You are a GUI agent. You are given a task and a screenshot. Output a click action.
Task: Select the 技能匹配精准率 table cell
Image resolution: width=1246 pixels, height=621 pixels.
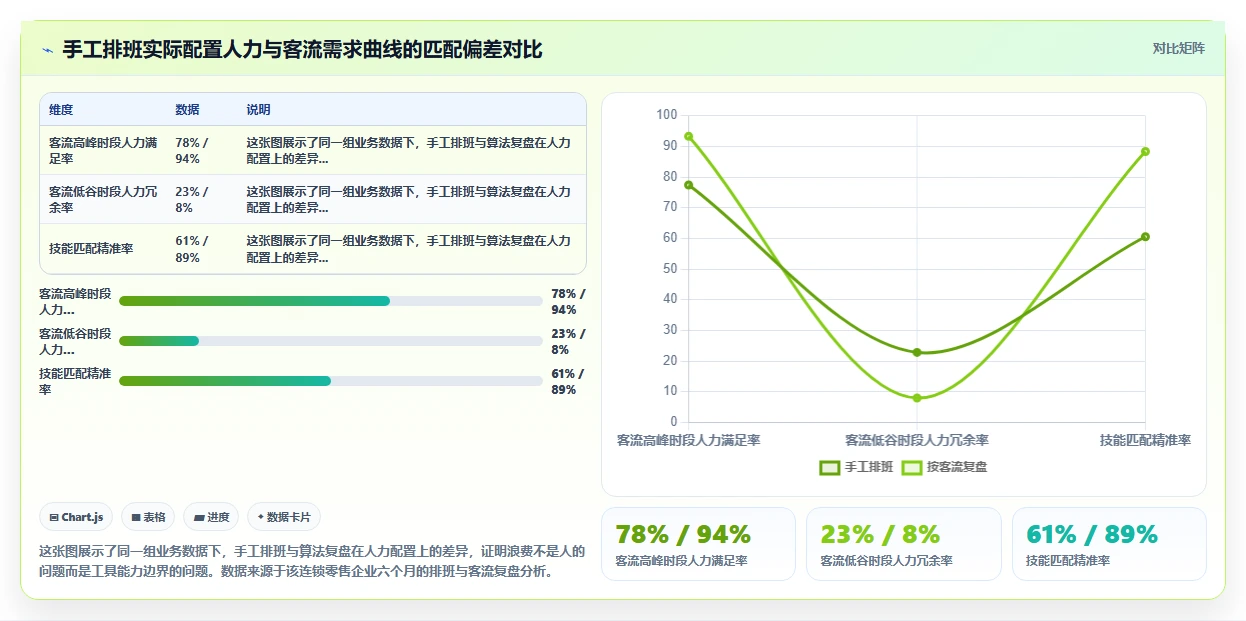tap(103, 249)
